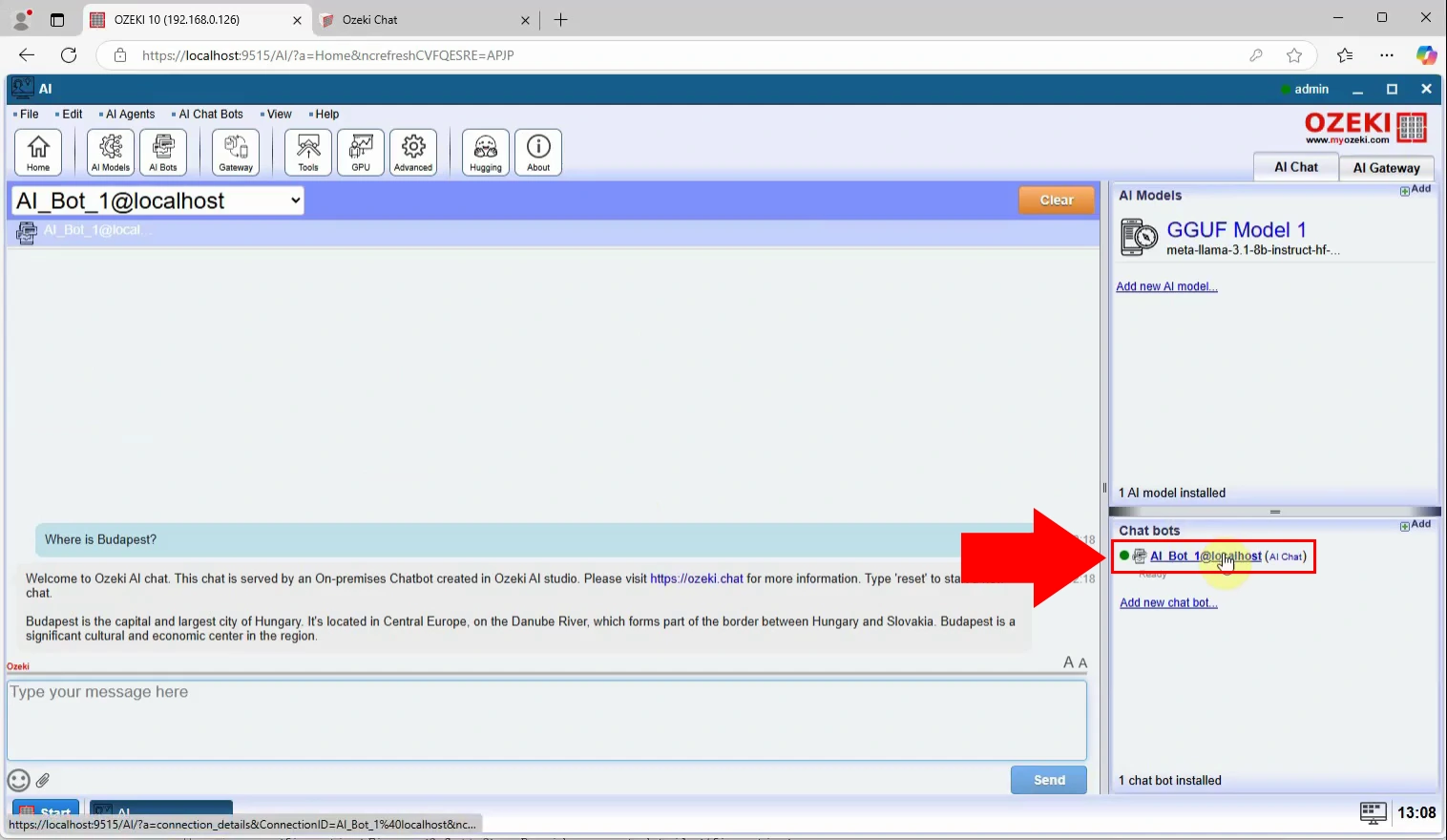1447x840 pixels.
Task: Click the attachment paperclip icon
Action: click(x=43, y=781)
